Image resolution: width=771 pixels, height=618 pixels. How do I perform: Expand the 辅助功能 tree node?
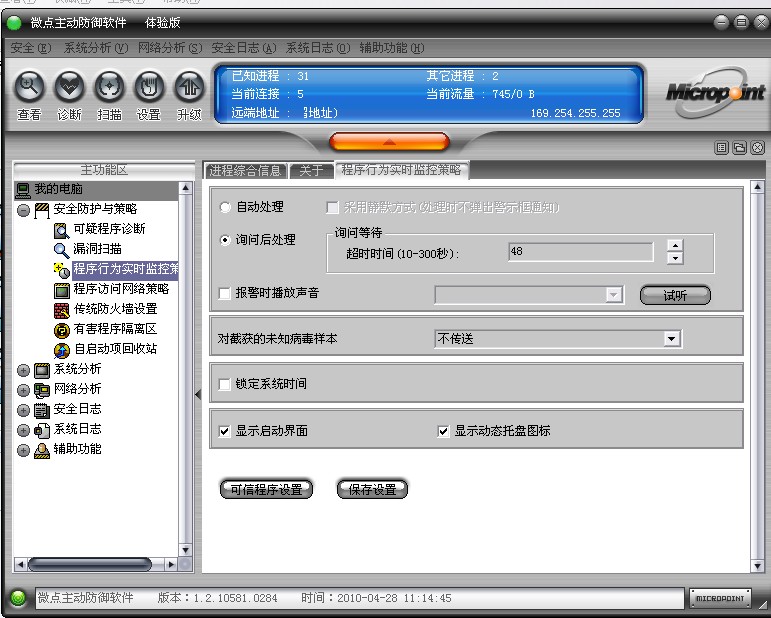[23, 450]
